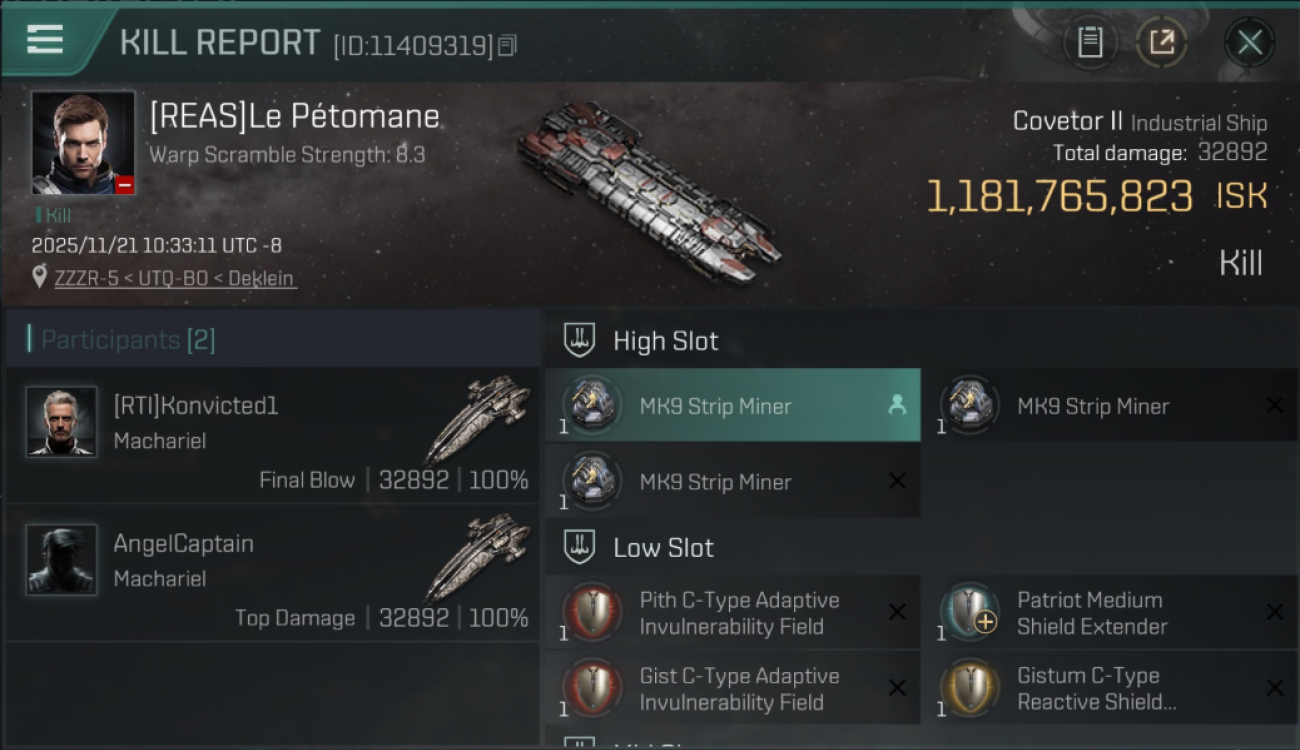Open the hamburger menu
This screenshot has width=1300, height=750.
click(x=45, y=40)
